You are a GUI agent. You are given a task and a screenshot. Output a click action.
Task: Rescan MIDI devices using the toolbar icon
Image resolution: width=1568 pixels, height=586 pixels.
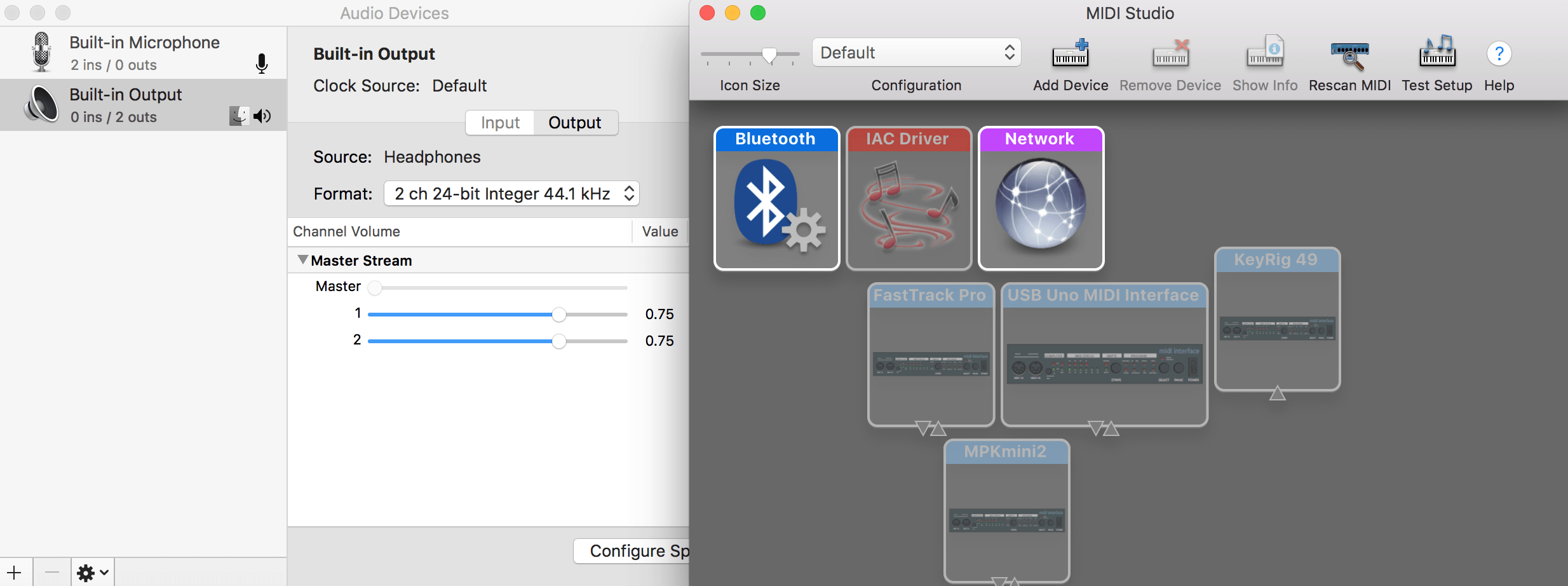tap(1349, 55)
